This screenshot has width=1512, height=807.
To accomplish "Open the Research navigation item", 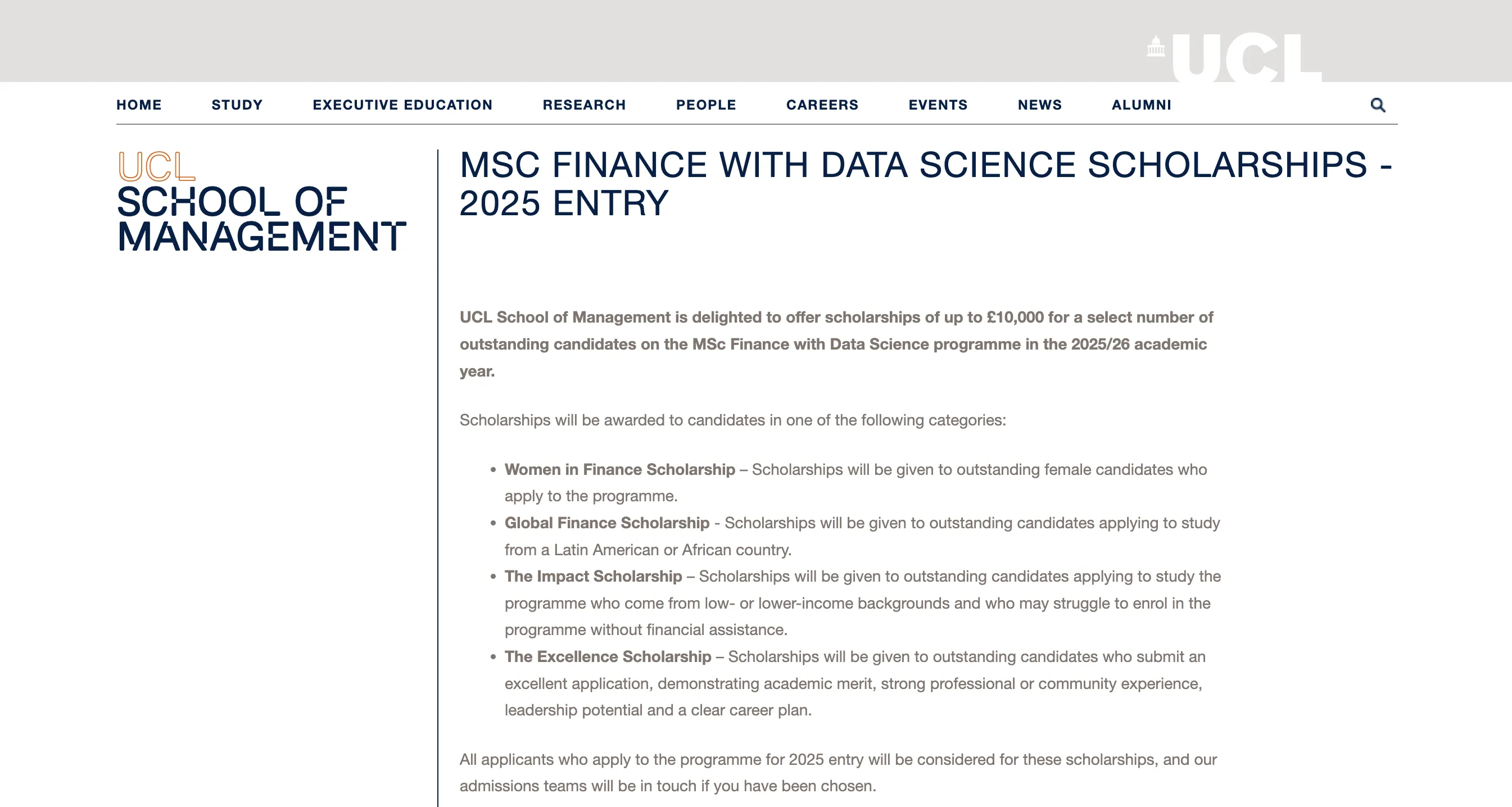I will click(584, 105).
